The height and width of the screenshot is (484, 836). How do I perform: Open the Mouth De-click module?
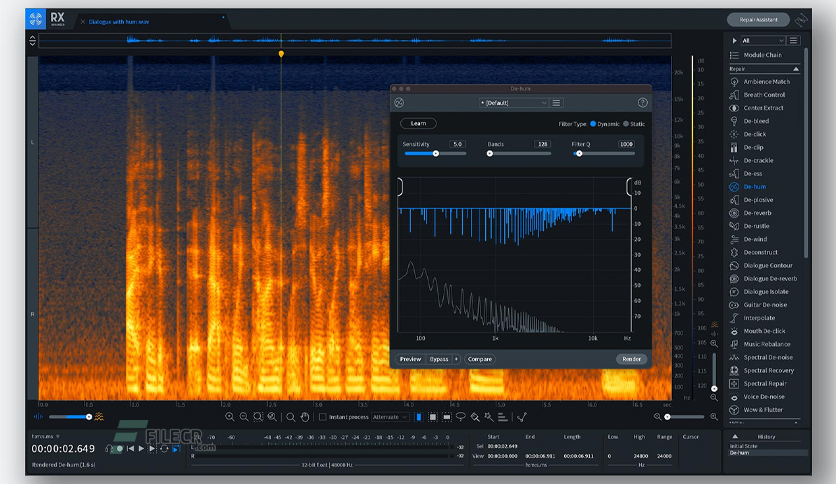[757, 331]
